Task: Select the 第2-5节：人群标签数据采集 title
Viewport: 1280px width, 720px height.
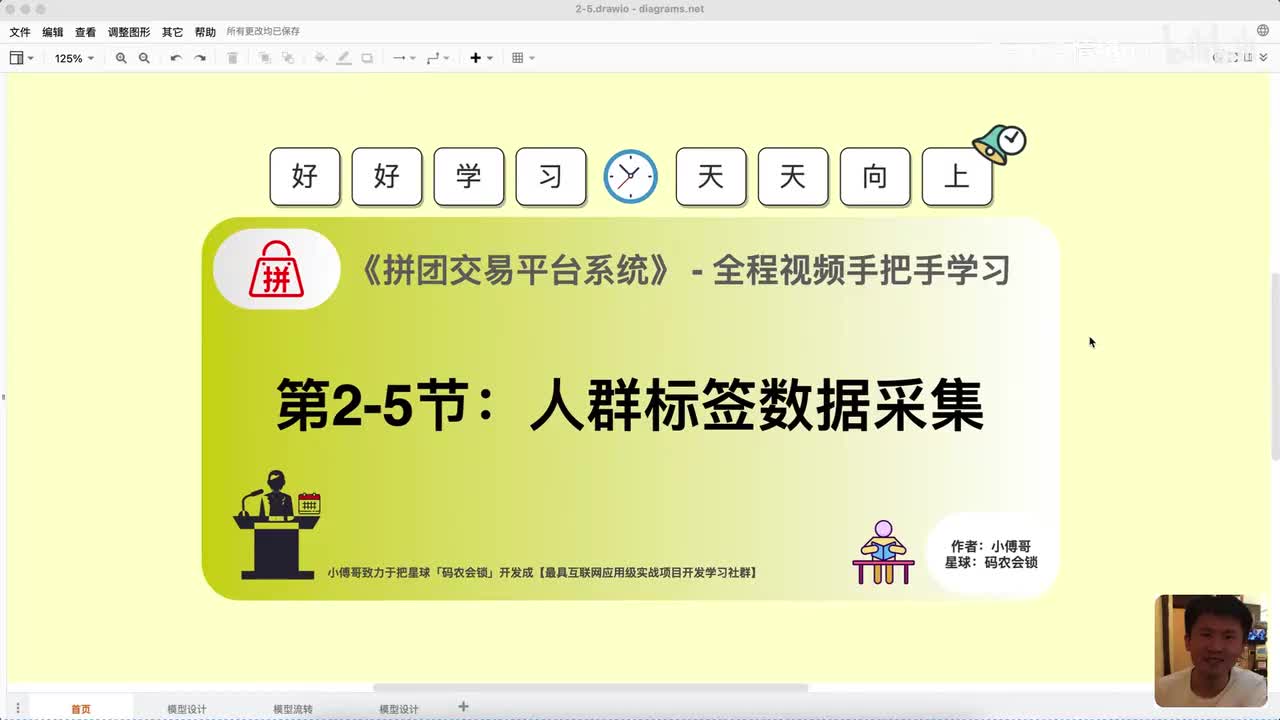Action: coord(630,405)
